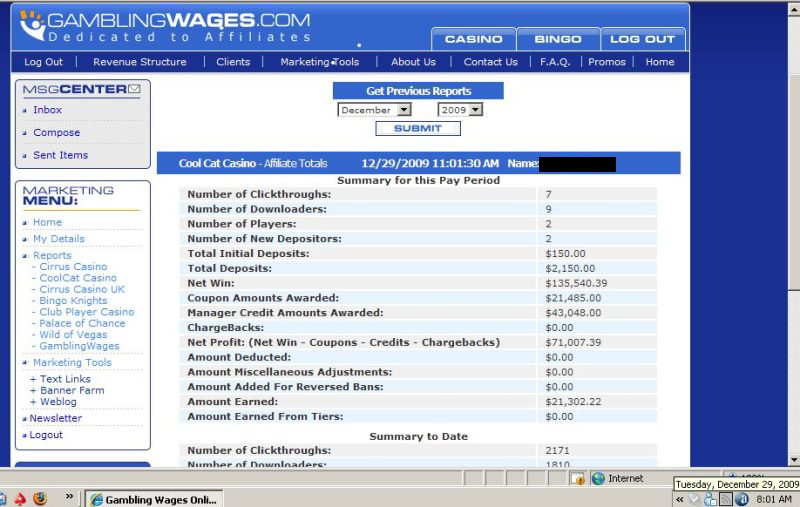Show hidden system tray icons
The height and width of the screenshot is (507, 800).
point(680,499)
